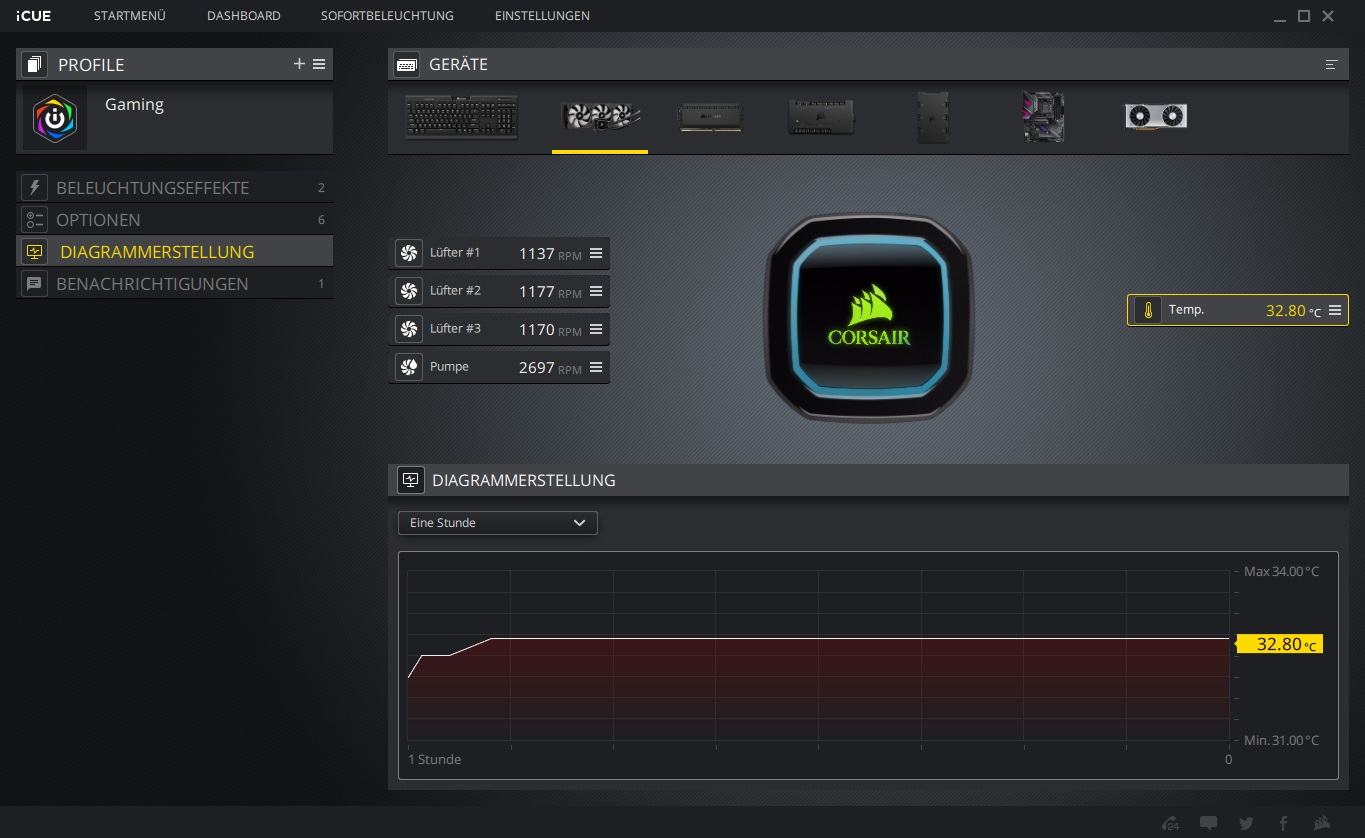Screen dimensions: 1365x838
Task: Click the Lüfter #1 fan icon
Action: point(408,253)
